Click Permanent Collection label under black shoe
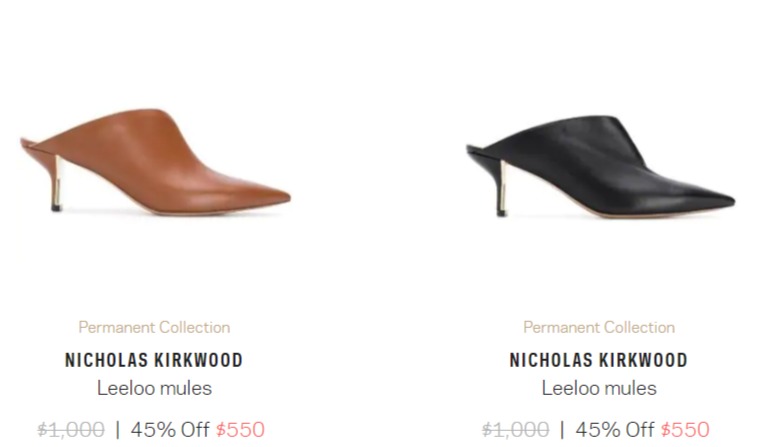This screenshot has height=447, width=761. coord(599,327)
